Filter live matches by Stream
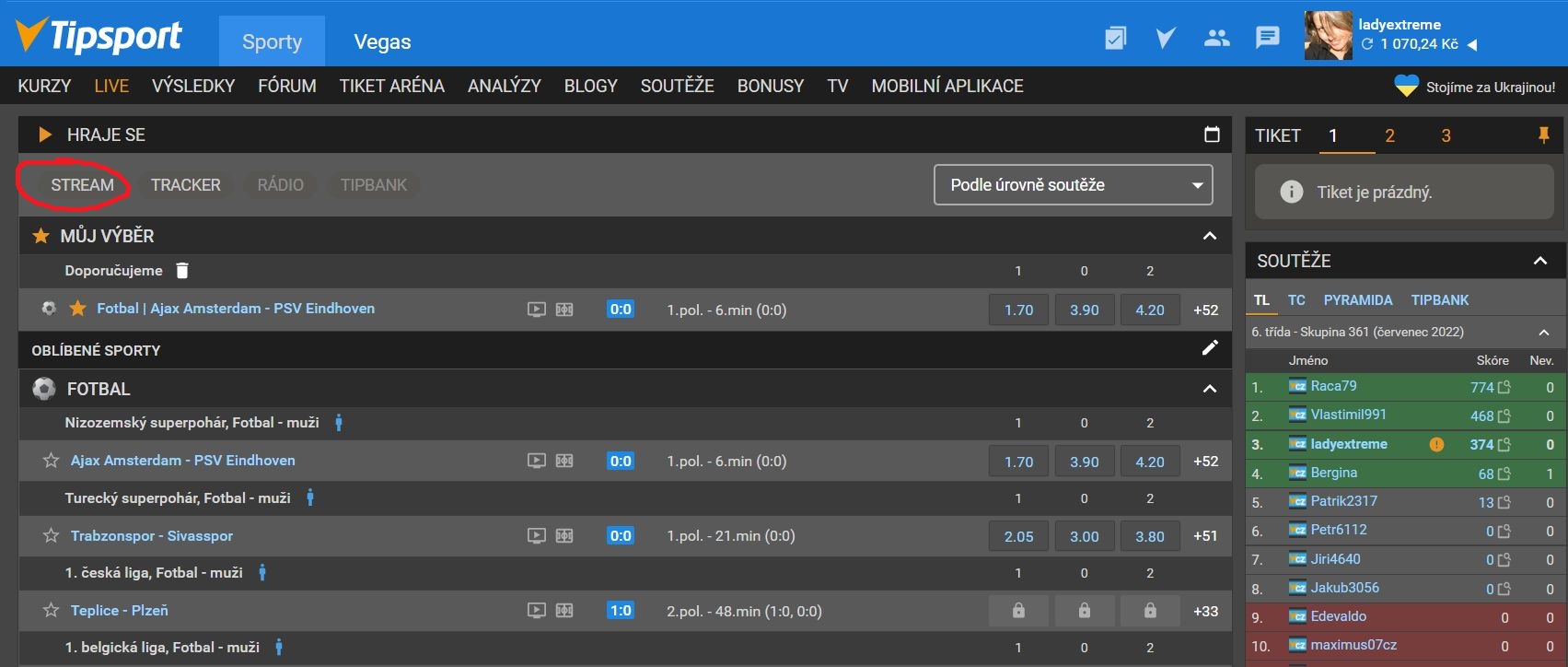This screenshot has width=1568, height=667. pos(82,185)
